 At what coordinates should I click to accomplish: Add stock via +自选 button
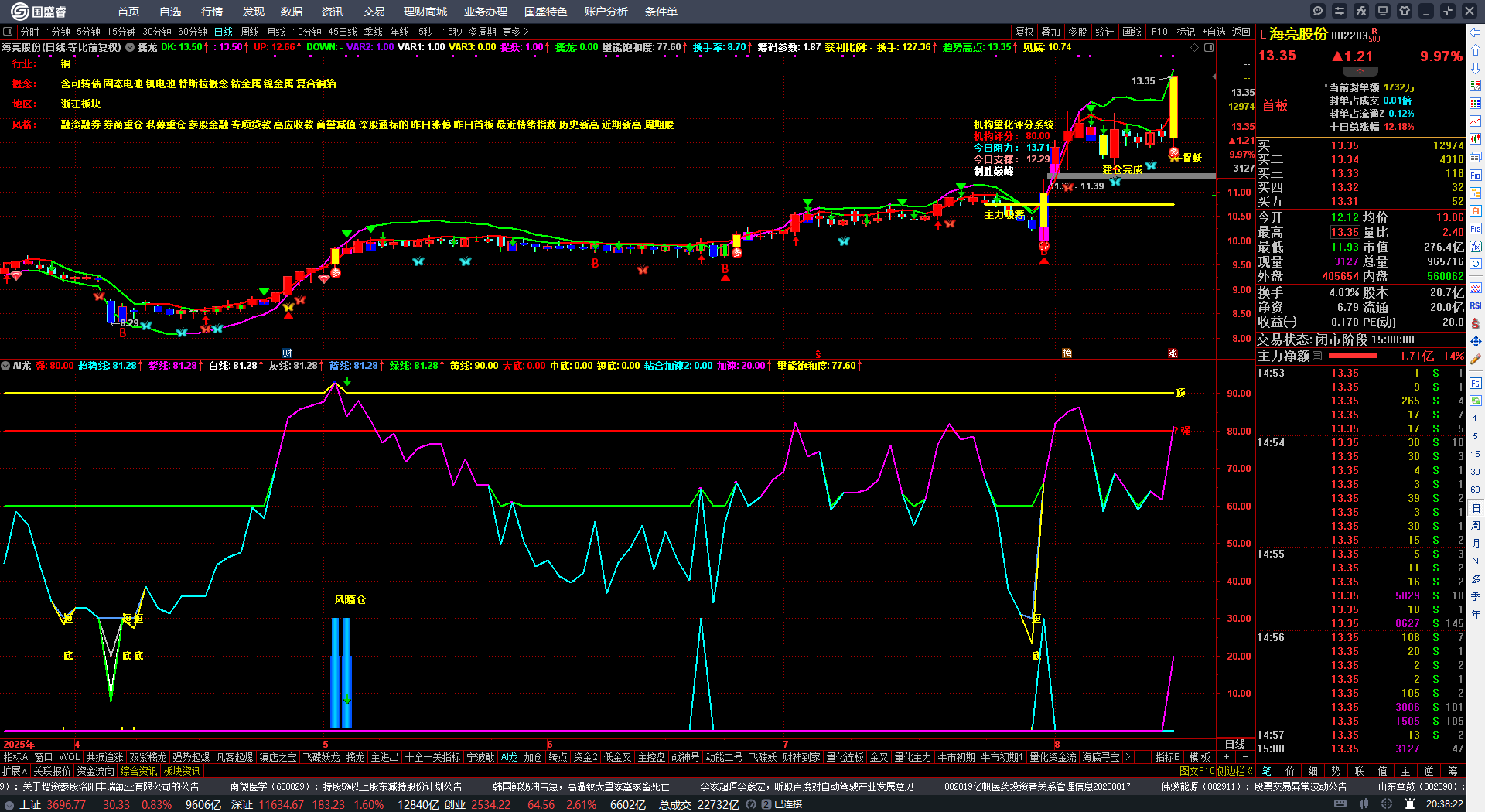(x=1214, y=32)
